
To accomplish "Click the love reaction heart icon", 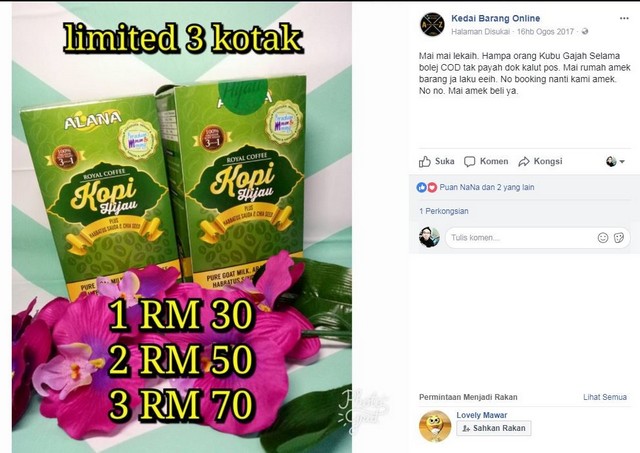I will click(x=432, y=187).
